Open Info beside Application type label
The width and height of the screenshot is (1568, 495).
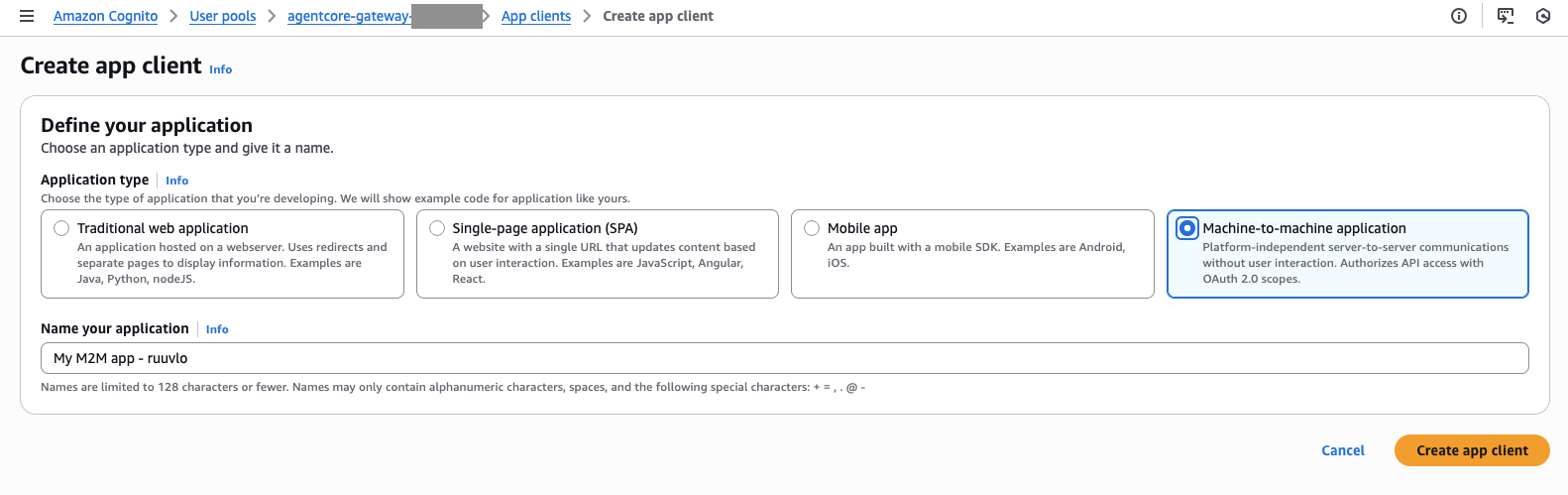pyautogui.click(x=176, y=181)
